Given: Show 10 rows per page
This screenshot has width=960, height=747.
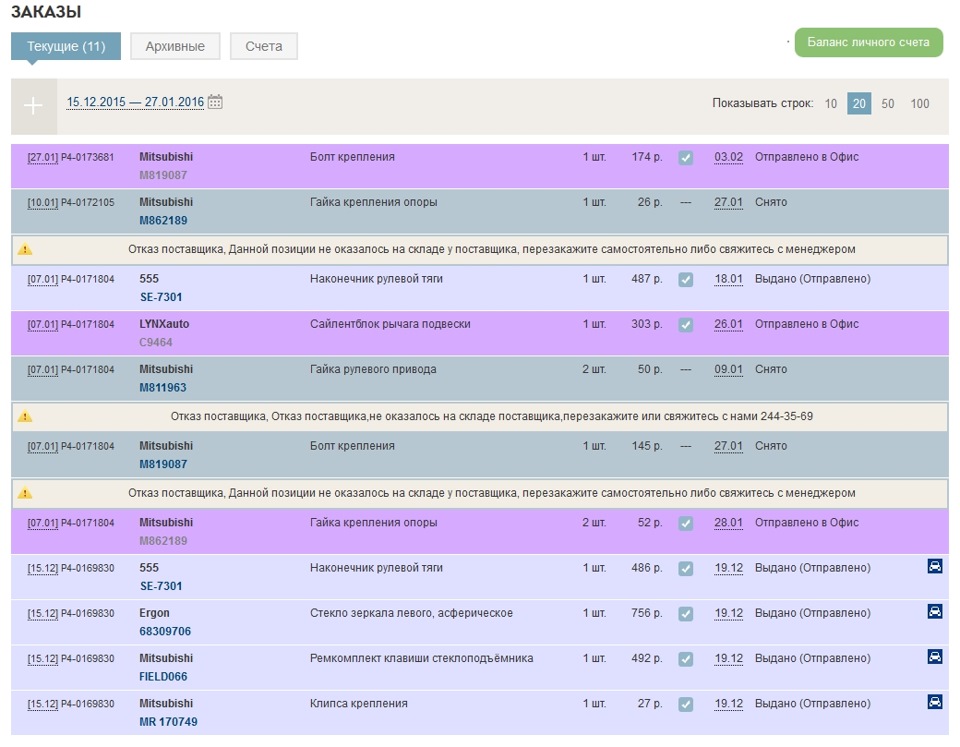Looking at the screenshot, I should coord(831,103).
